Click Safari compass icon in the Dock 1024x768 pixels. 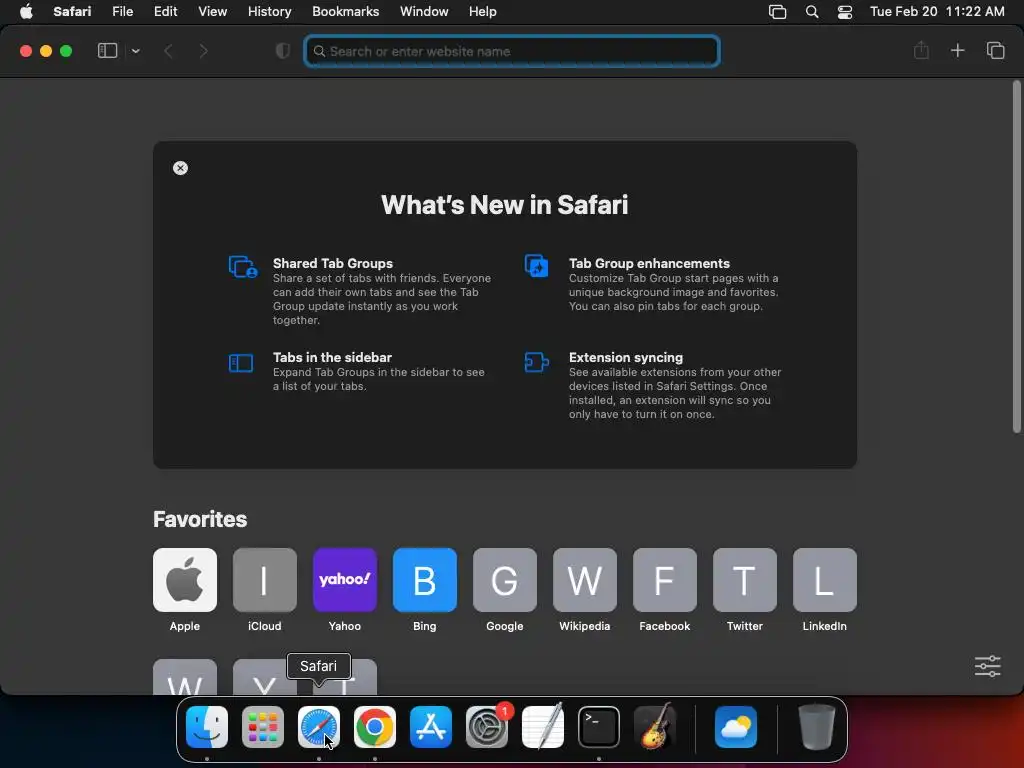(319, 726)
